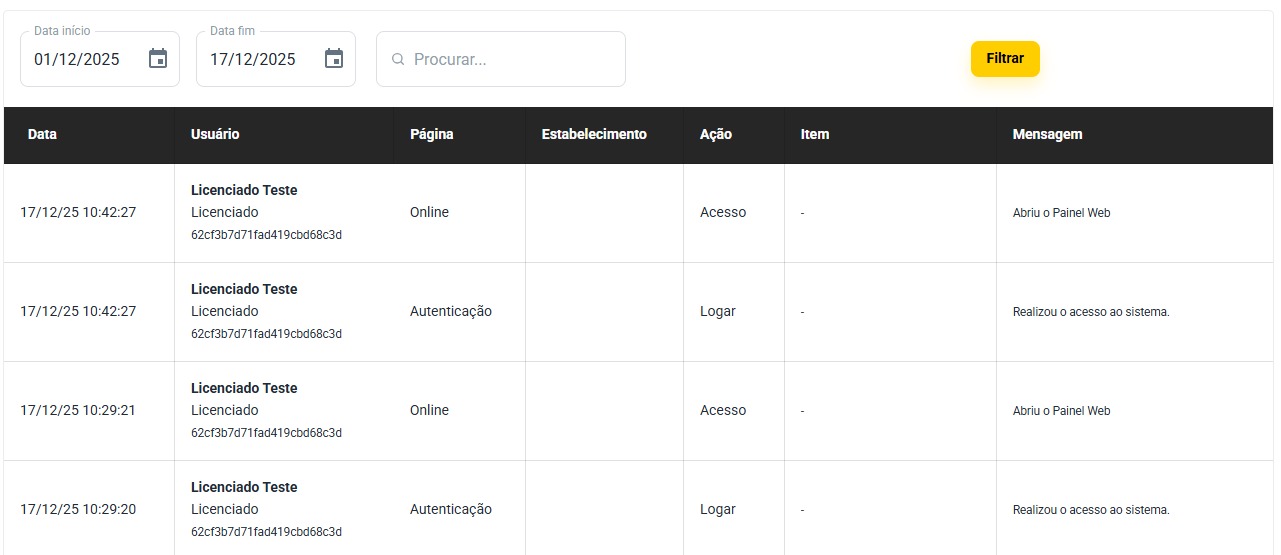The height and width of the screenshot is (555, 1281).
Task: Click the Data início date field
Action: click(78, 60)
